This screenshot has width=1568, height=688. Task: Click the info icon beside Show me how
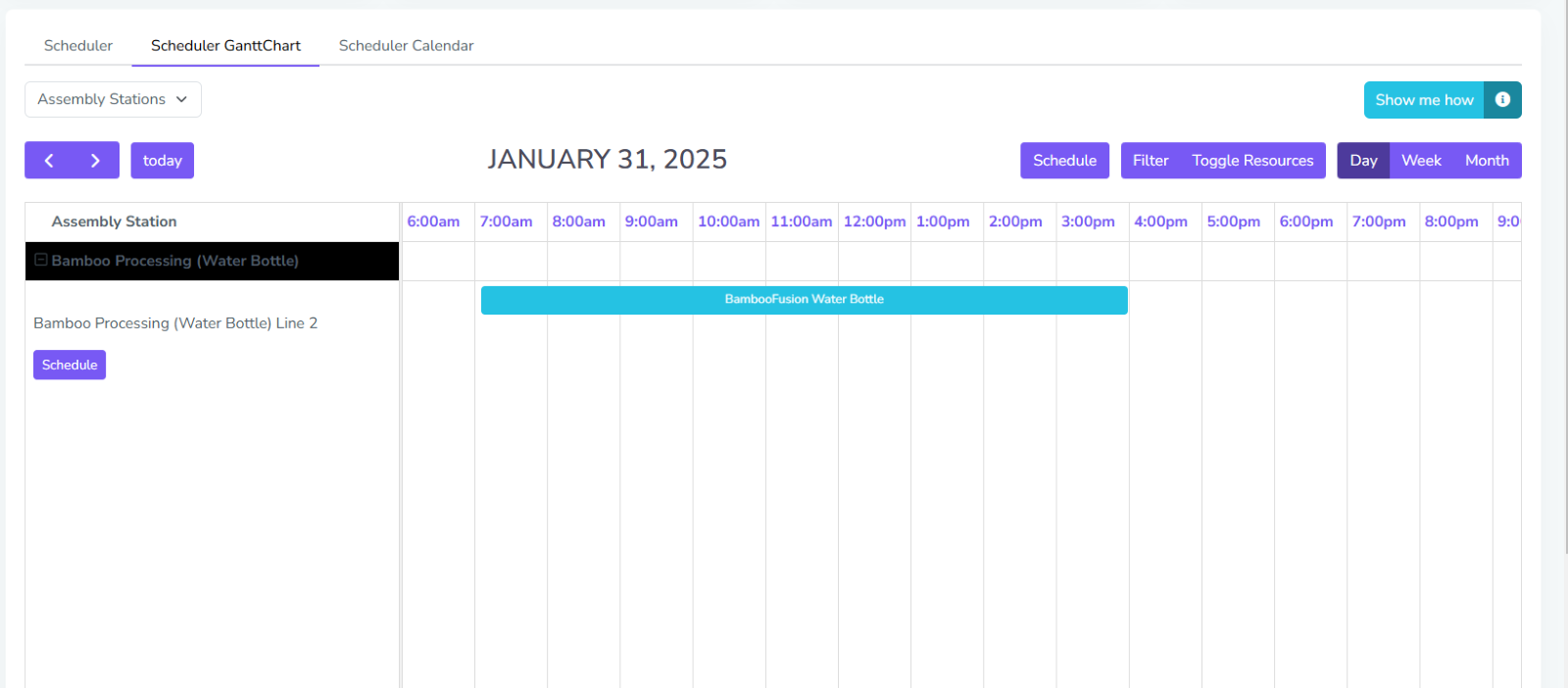1501,100
